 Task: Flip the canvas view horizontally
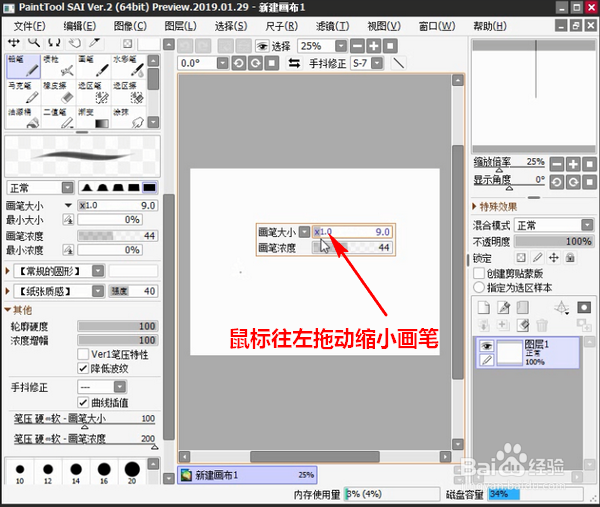294,63
